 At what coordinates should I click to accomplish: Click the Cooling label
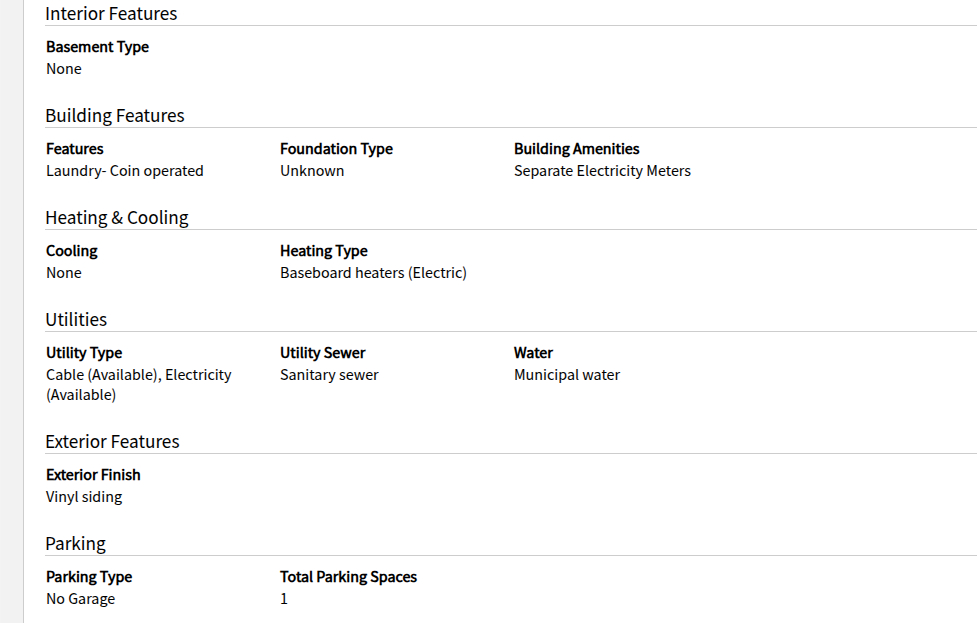point(72,251)
